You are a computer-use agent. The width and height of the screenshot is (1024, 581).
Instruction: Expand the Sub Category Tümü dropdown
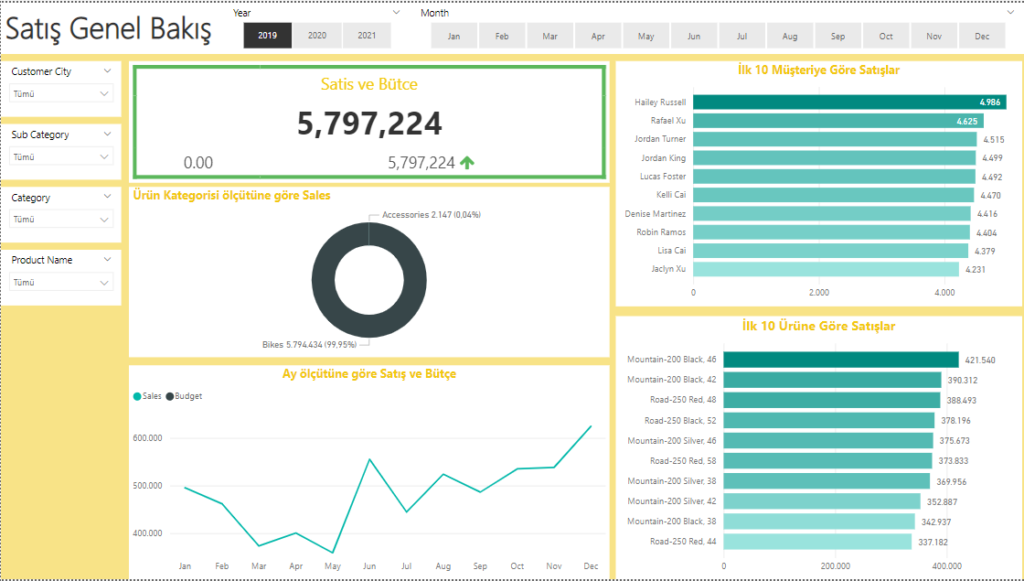(61, 157)
